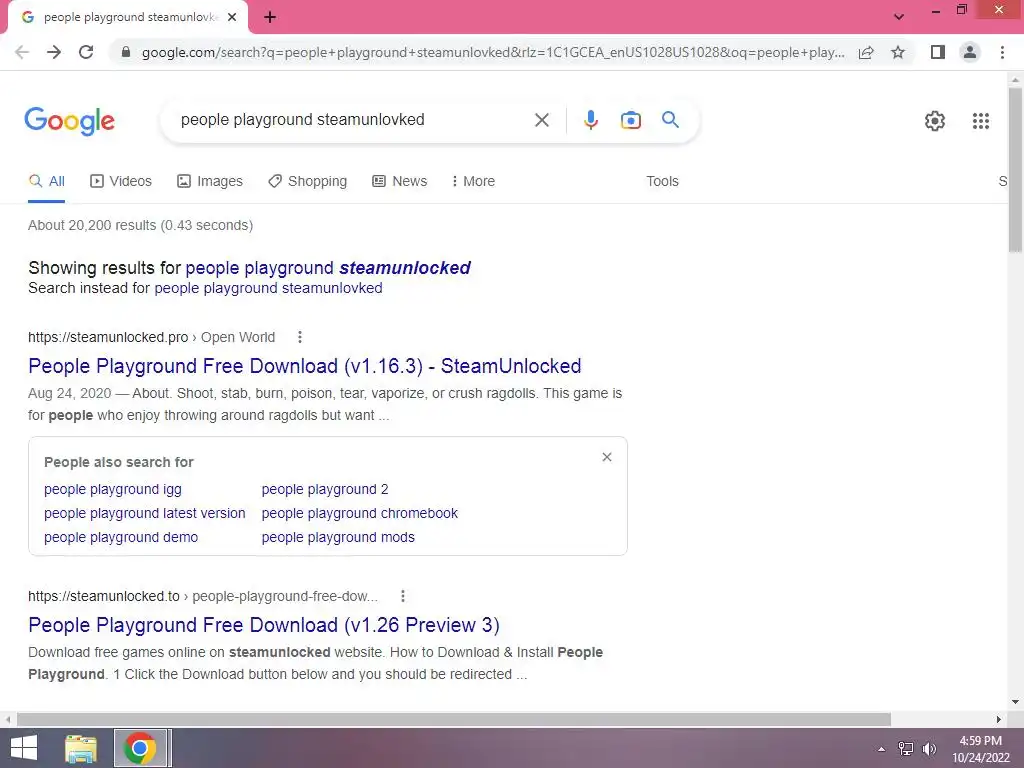Viewport: 1024px width, 768px height.
Task: Open the three-dot menu for steamunlocked.pro result
Action: (x=300, y=337)
